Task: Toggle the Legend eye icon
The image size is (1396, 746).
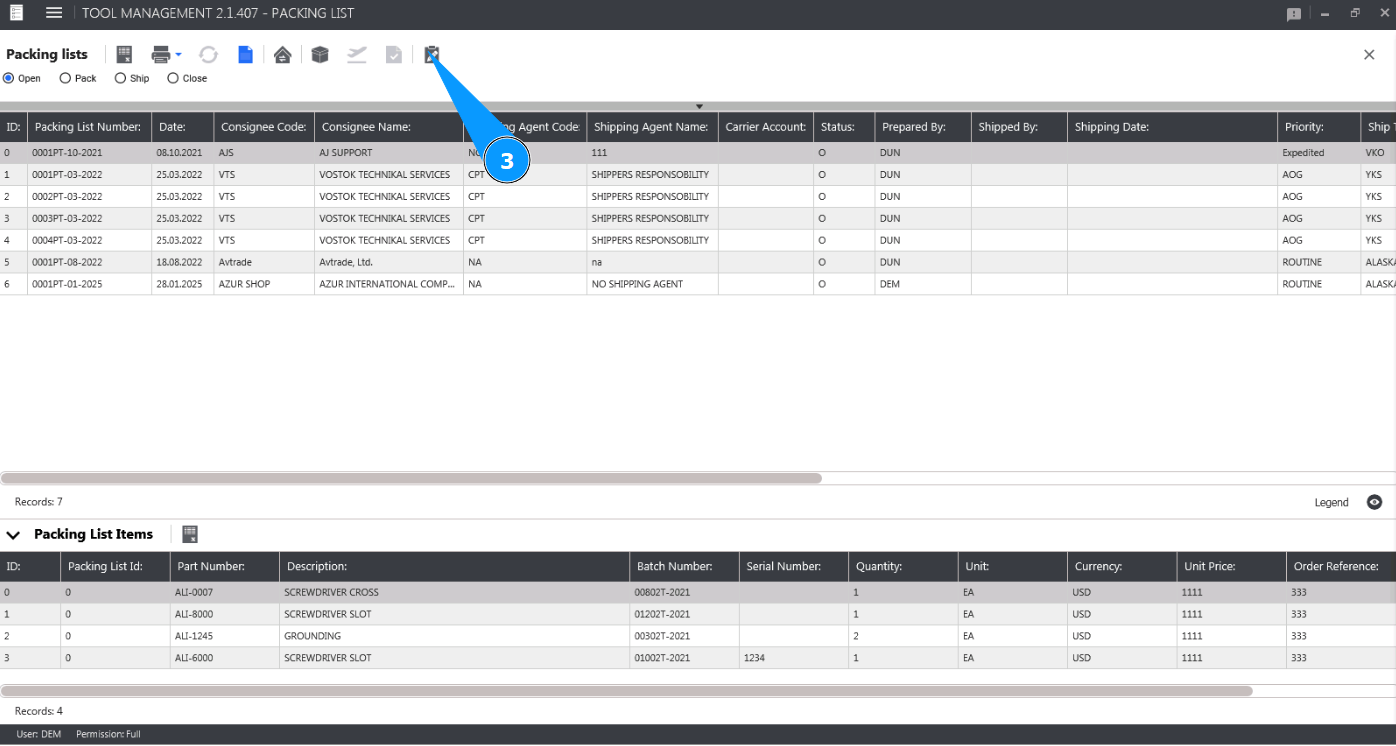Action: click(x=1375, y=502)
